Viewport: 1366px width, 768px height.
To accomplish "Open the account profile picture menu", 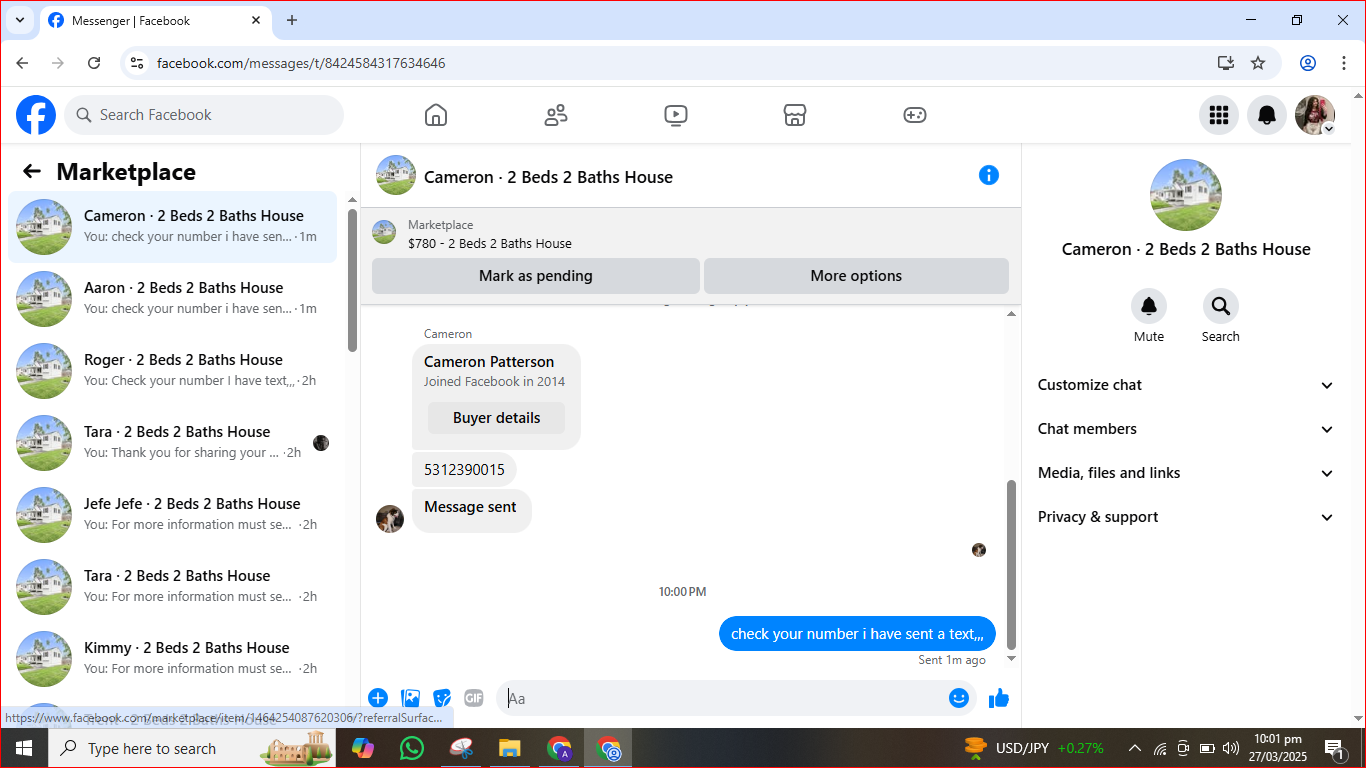I will tap(1315, 115).
